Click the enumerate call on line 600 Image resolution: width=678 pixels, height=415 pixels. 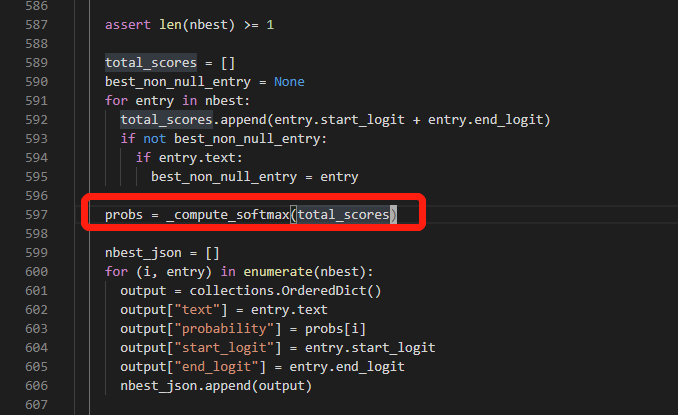pyautogui.click(x=278, y=272)
